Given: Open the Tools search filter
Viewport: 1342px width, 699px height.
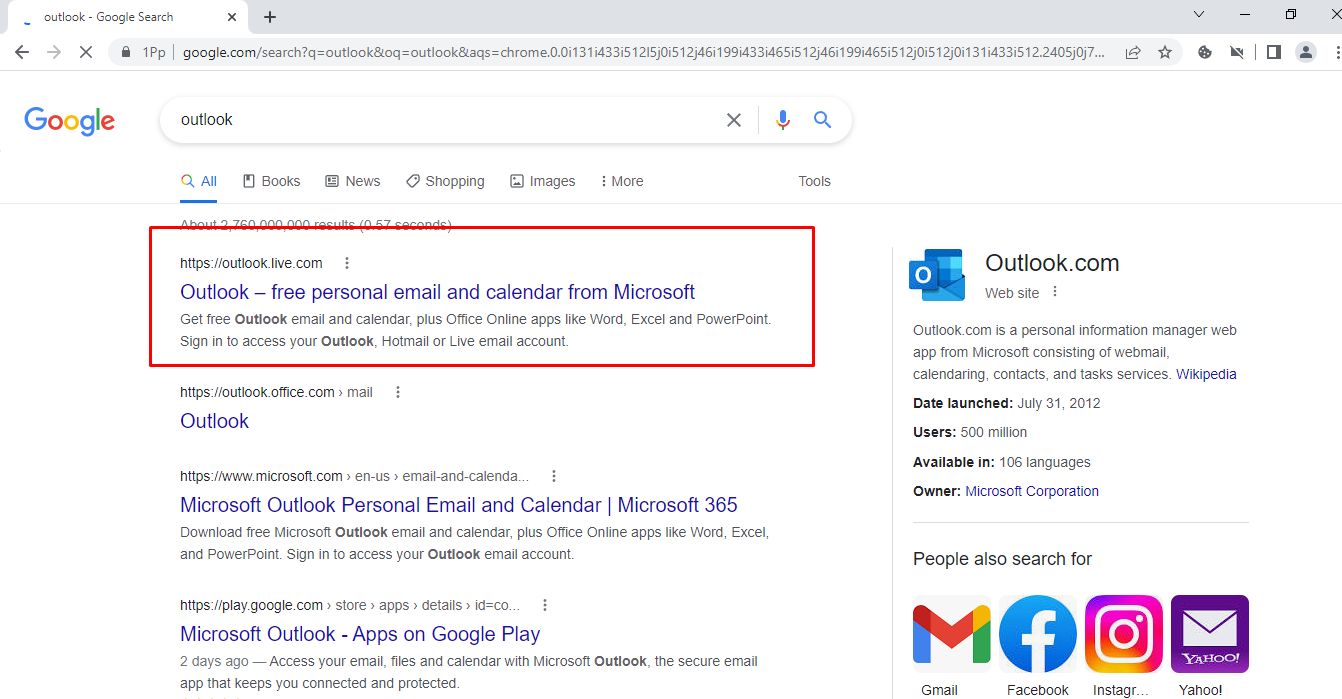Looking at the screenshot, I should pos(814,181).
